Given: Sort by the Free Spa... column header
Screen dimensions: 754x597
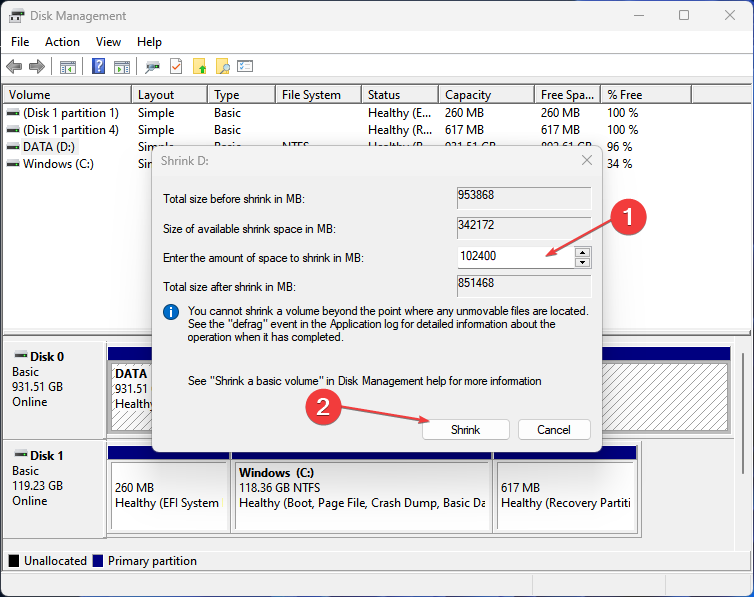Looking at the screenshot, I should pyautogui.click(x=568, y=95).
